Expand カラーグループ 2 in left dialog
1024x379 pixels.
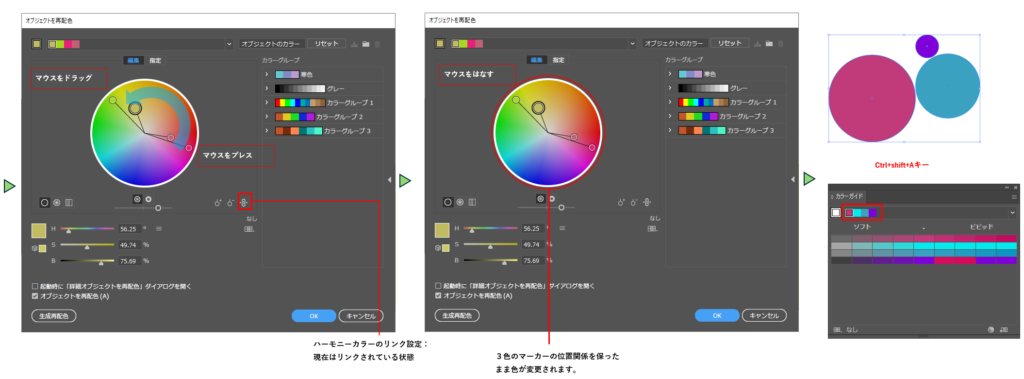click(x=267, y=116)
